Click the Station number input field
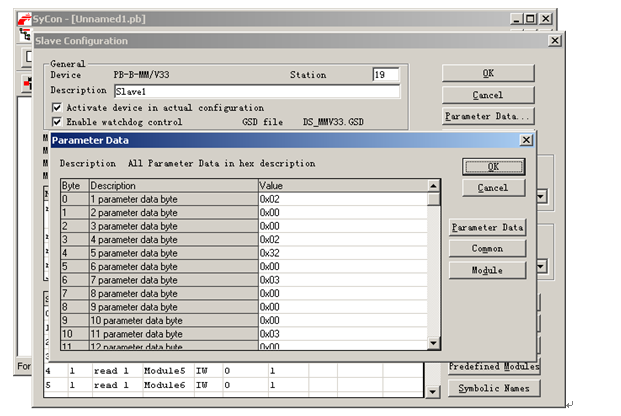The height and width of the screenshot is (416, 621). click(x=386, y=75)
